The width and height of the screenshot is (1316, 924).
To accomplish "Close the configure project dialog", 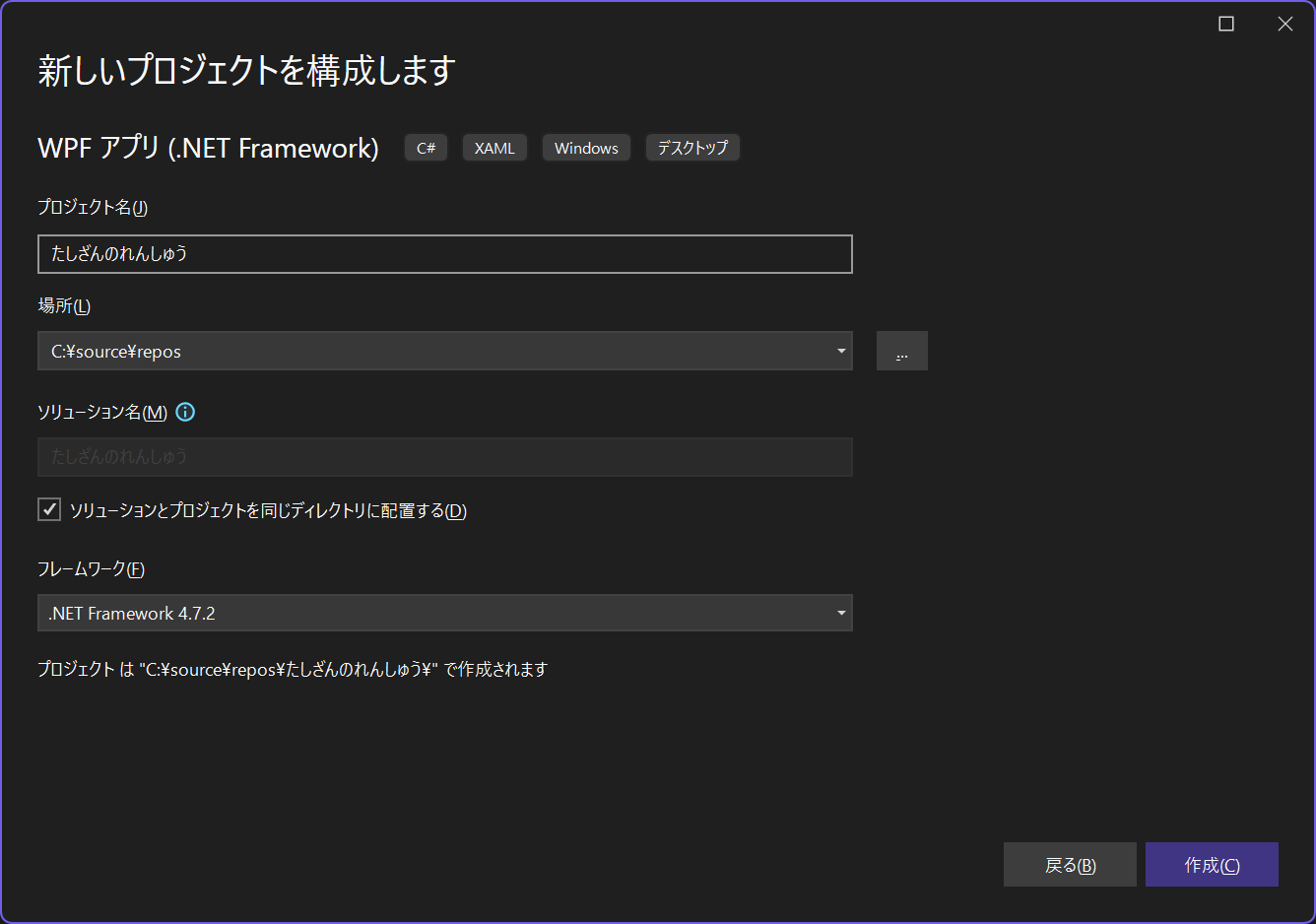I will [1285, 24].
